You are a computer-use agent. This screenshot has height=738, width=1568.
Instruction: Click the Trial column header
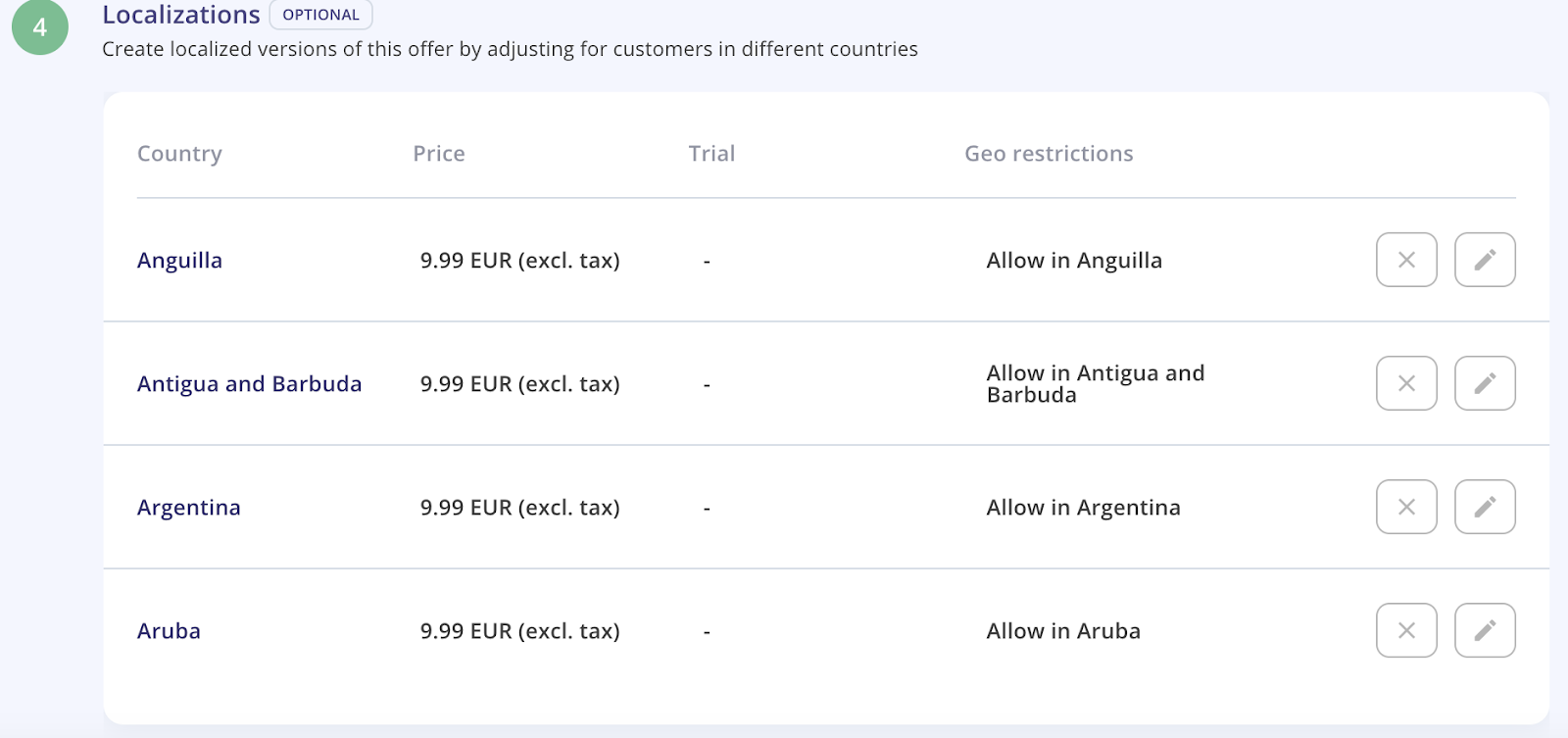tap(711, 154)
